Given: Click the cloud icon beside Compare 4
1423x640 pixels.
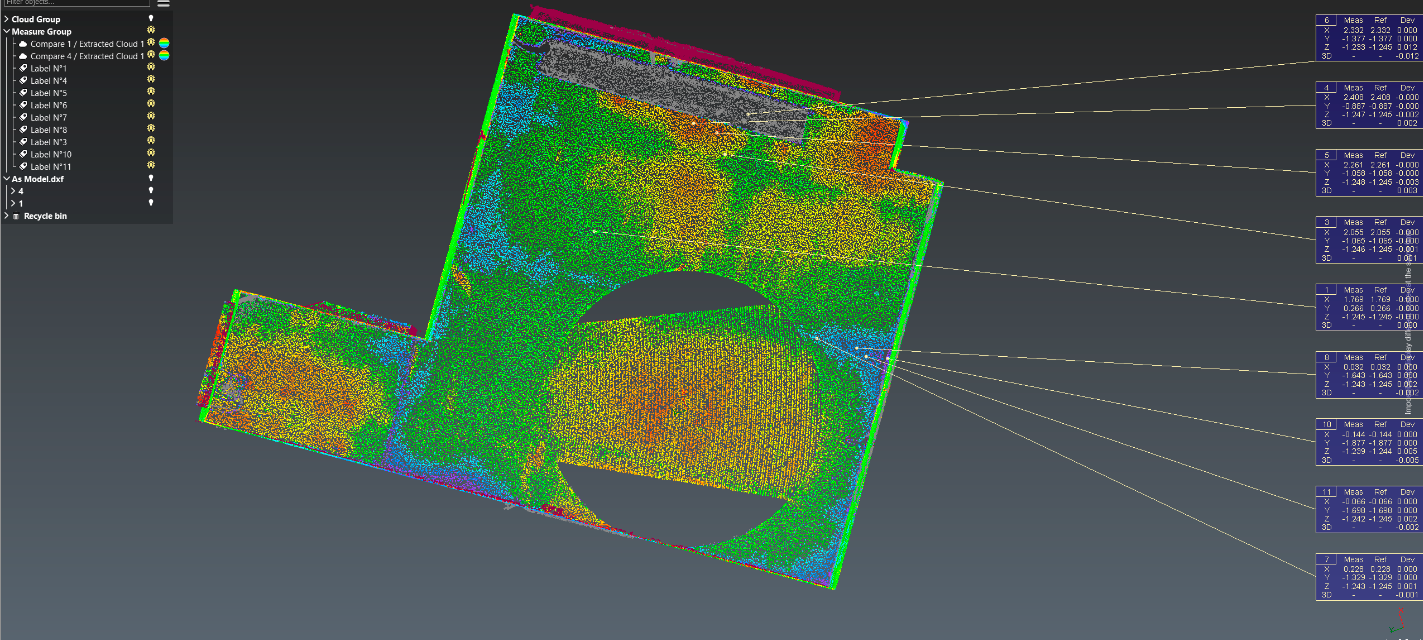Looking at the screenshot, I should coord(23,56).
